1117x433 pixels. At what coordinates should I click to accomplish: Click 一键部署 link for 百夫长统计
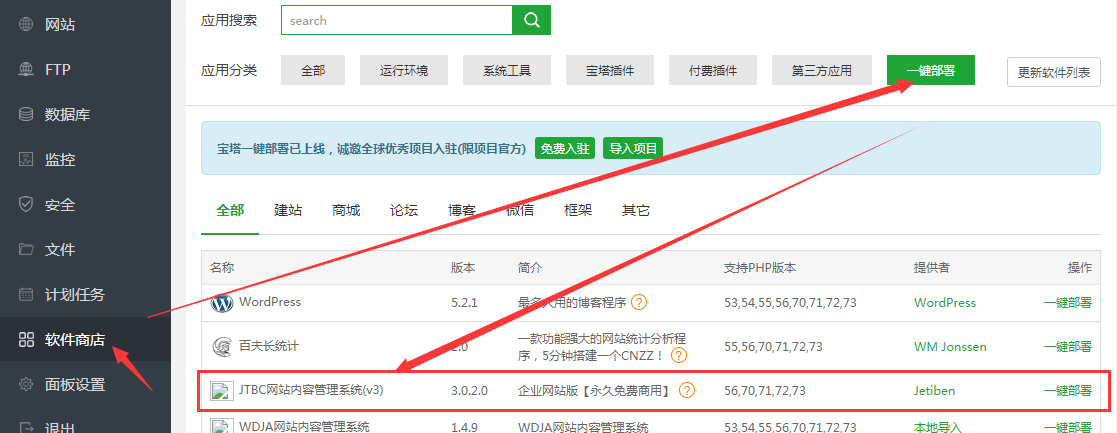click(1068, 346)
